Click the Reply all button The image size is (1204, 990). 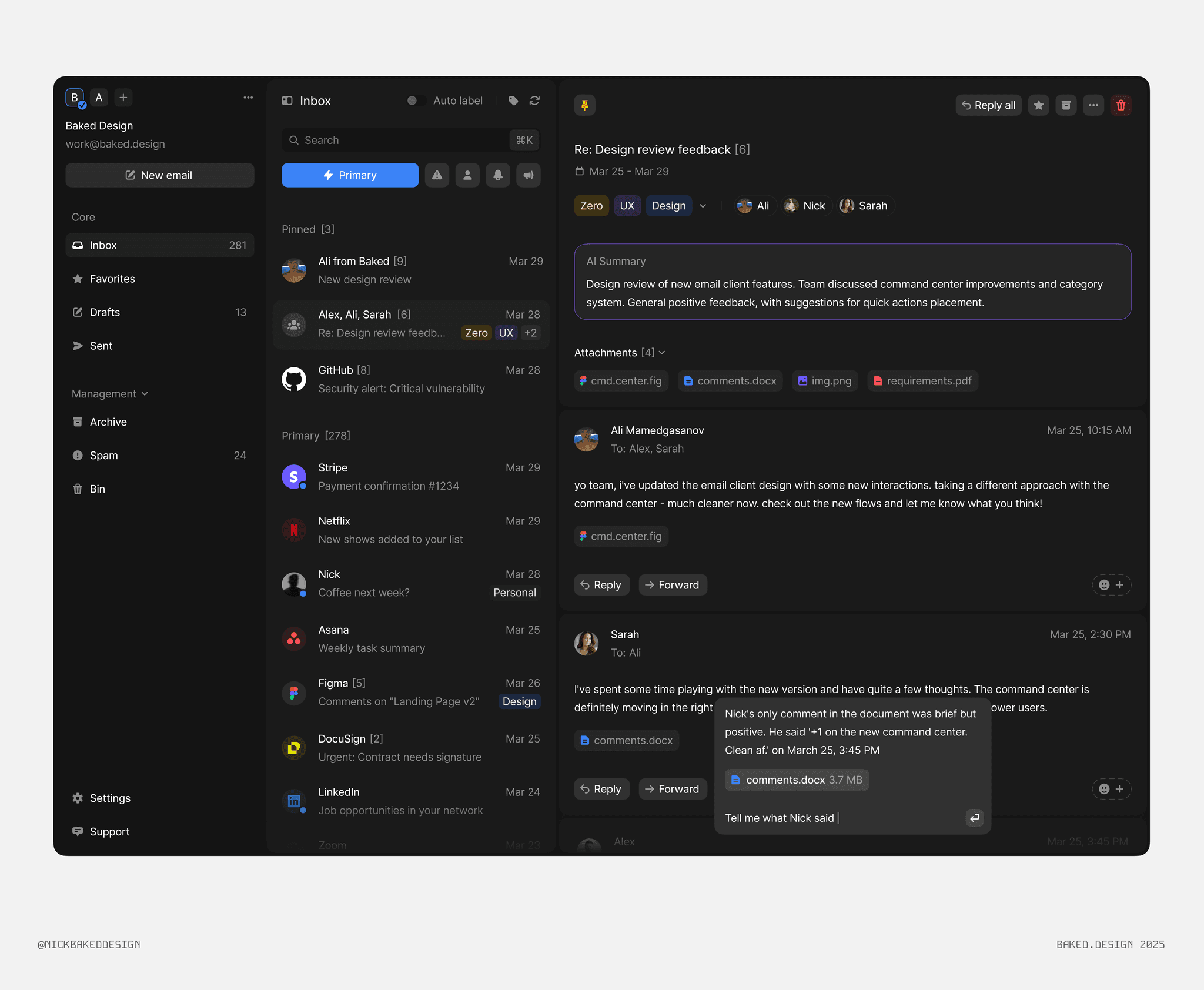[x=988, y=105]
